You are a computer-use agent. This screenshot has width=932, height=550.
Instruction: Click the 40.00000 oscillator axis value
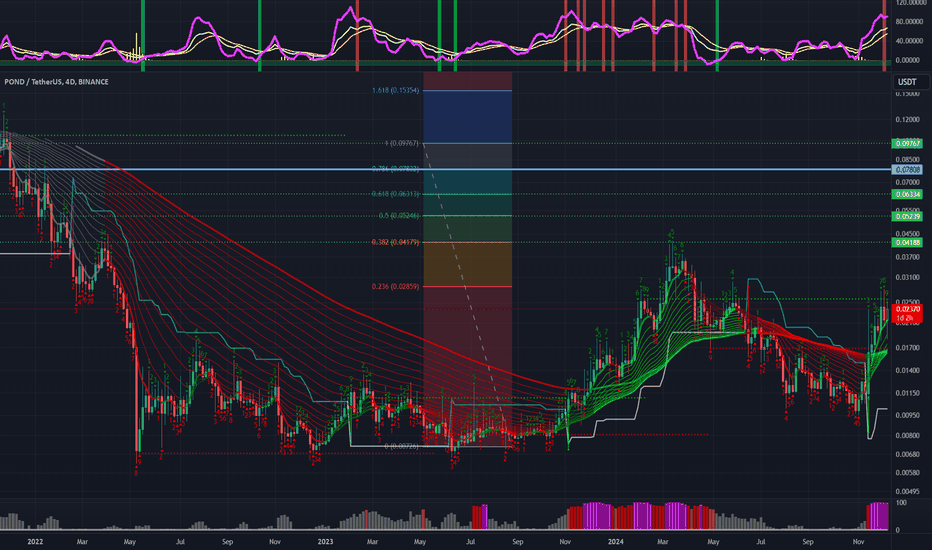point(909,41)
